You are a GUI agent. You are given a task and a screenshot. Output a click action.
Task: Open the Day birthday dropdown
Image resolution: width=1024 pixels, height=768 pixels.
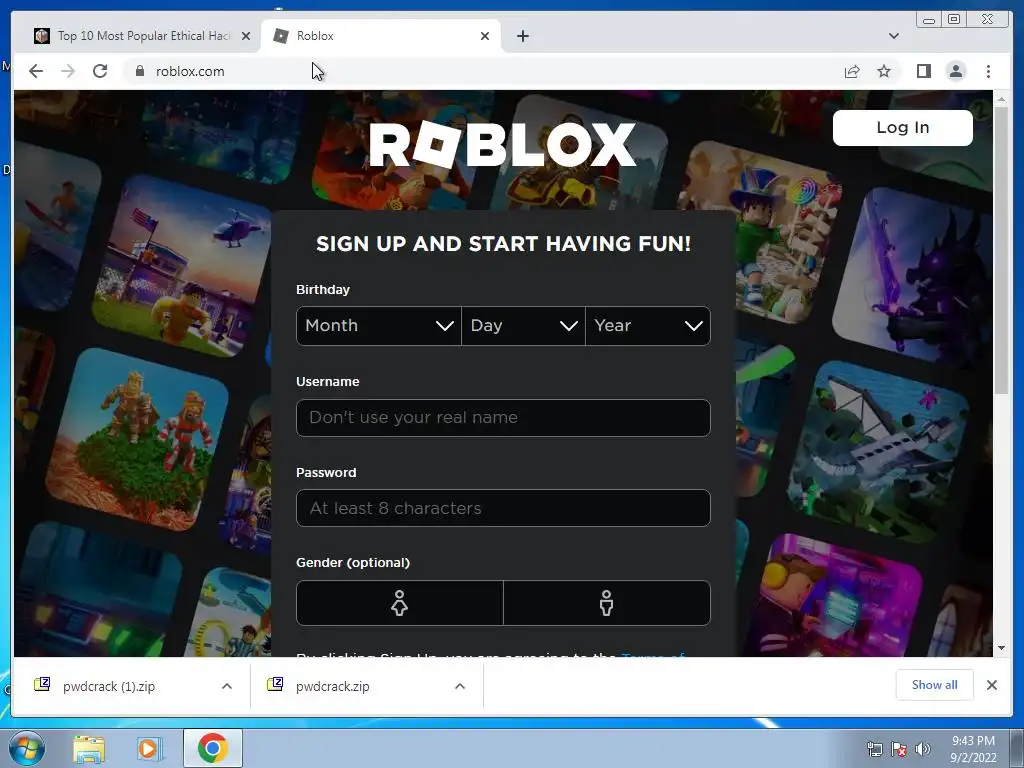(523, 326)
